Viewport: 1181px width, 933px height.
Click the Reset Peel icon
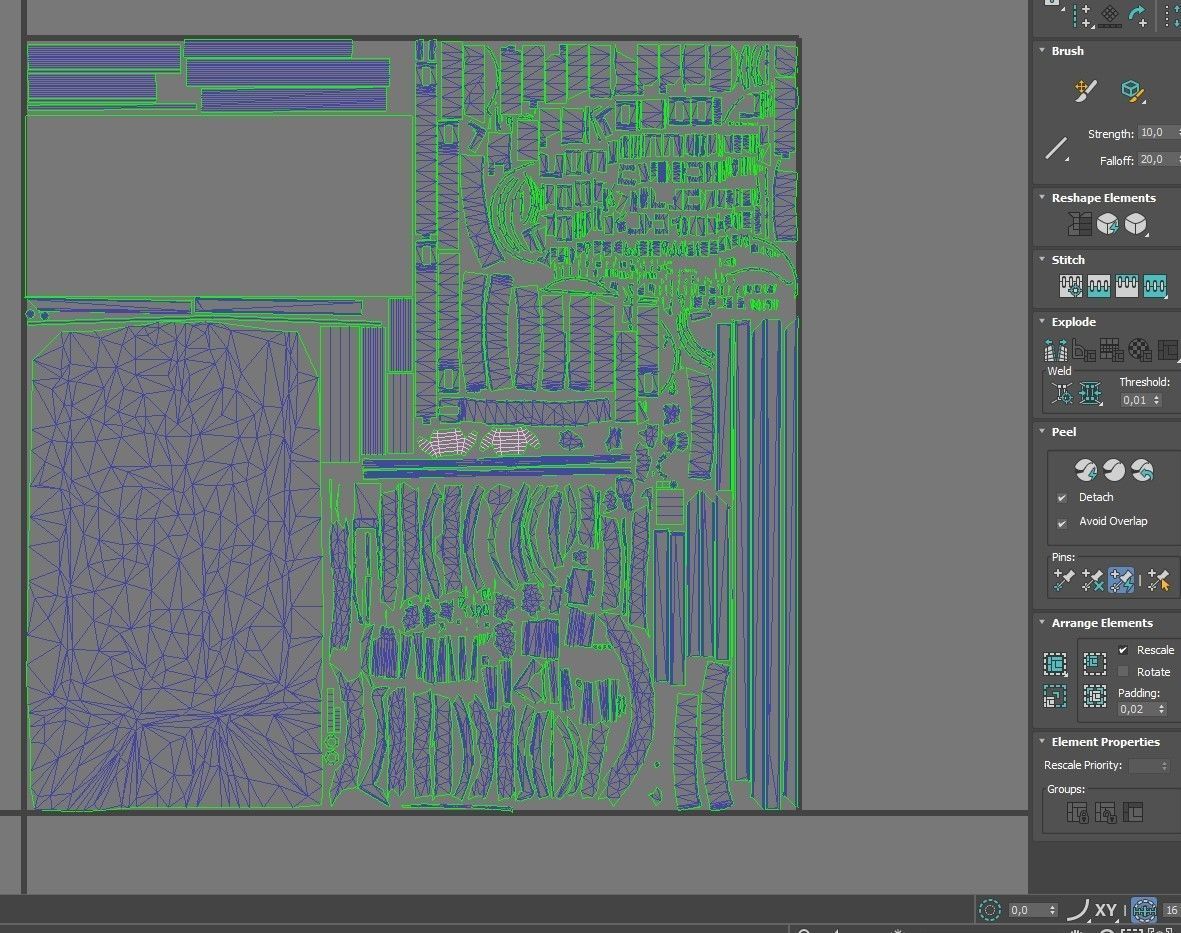coord(1142,470)
